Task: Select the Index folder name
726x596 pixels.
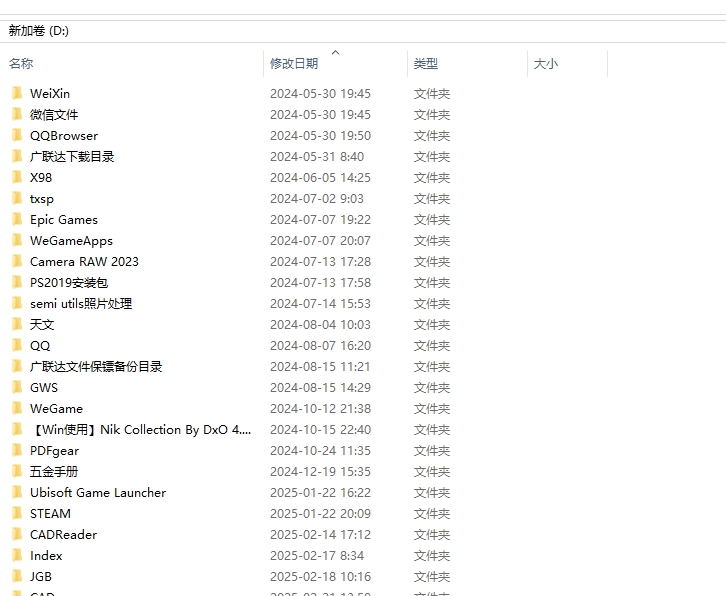Action: coord(46,555)
